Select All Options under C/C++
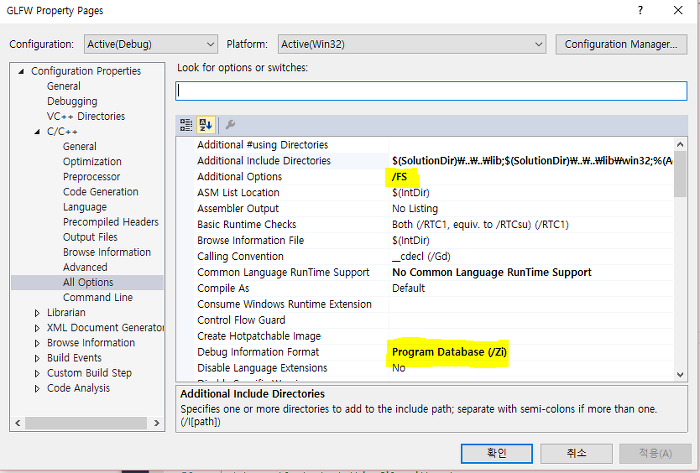The height and width of the screenshot is (473, 700). coord(88,282)
